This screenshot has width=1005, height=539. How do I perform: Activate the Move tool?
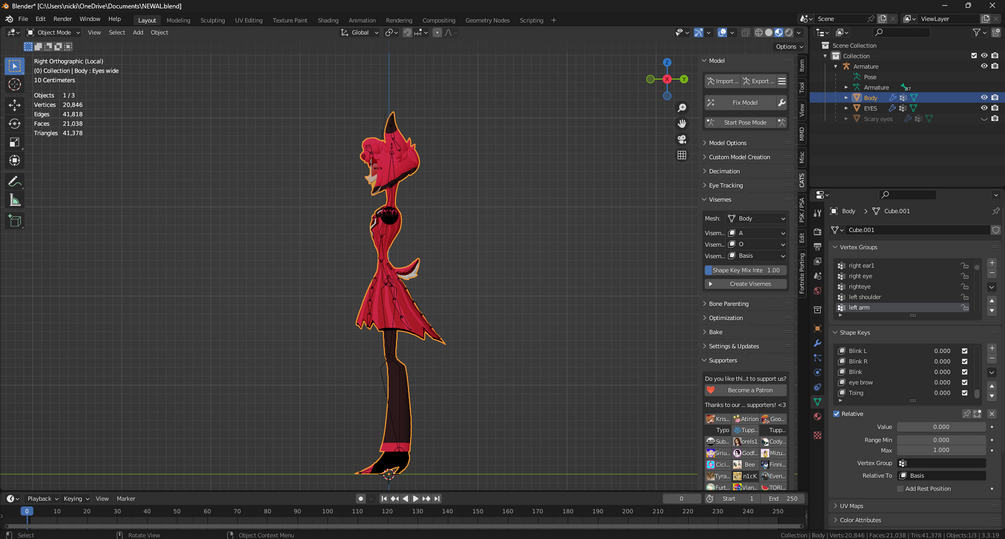pyautogui.click(x=15, y=104)
